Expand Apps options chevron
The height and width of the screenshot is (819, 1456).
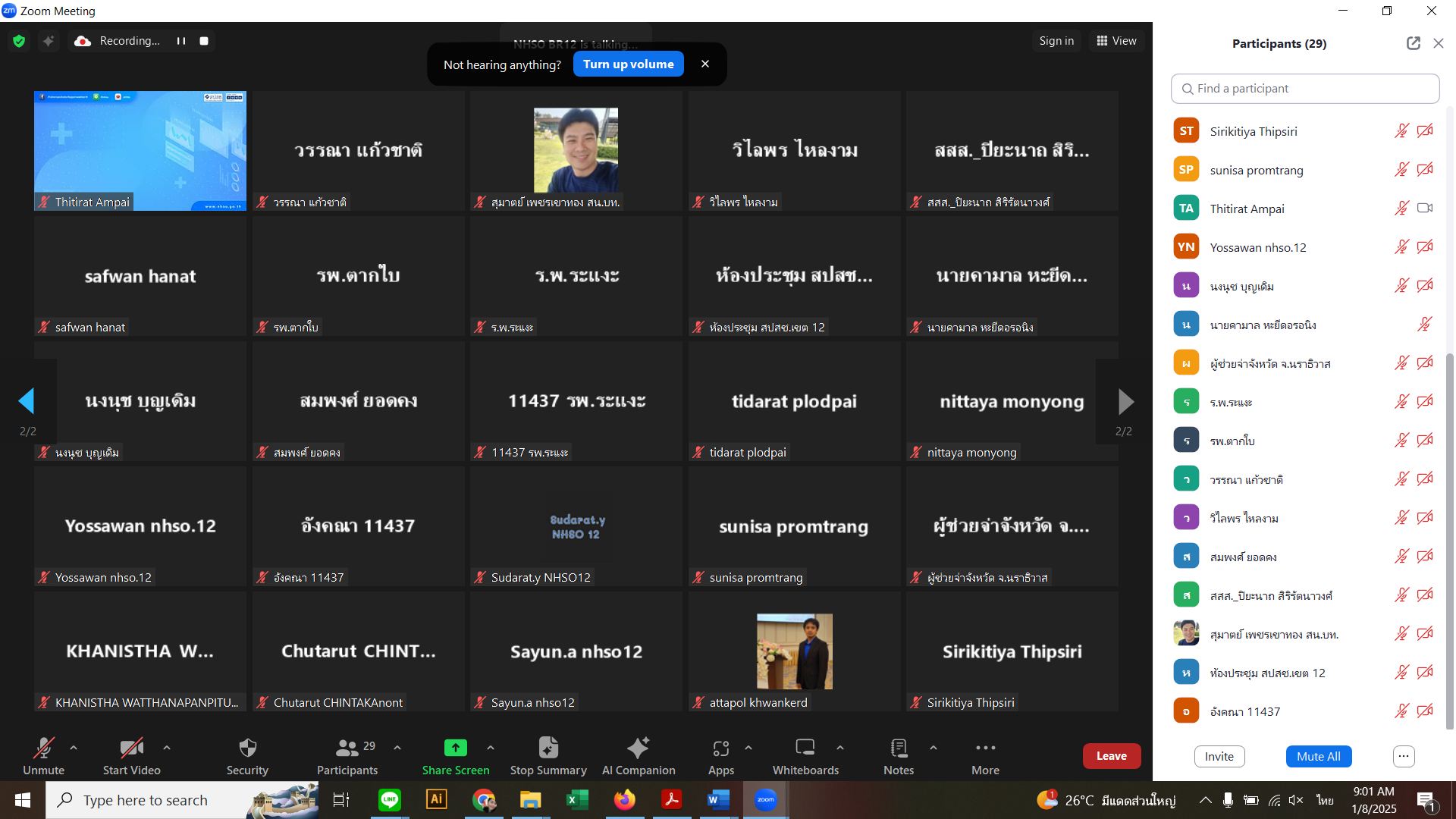pos(748,748)
